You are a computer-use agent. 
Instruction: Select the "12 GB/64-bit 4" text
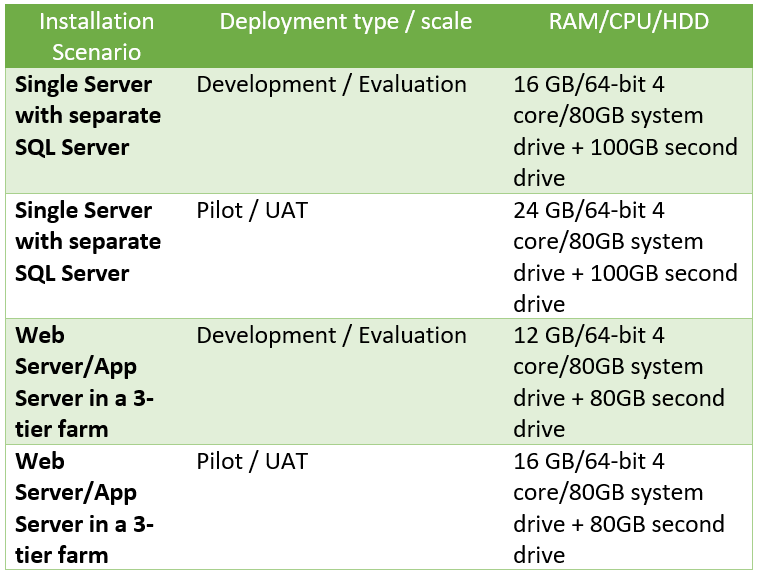(588, 335)
